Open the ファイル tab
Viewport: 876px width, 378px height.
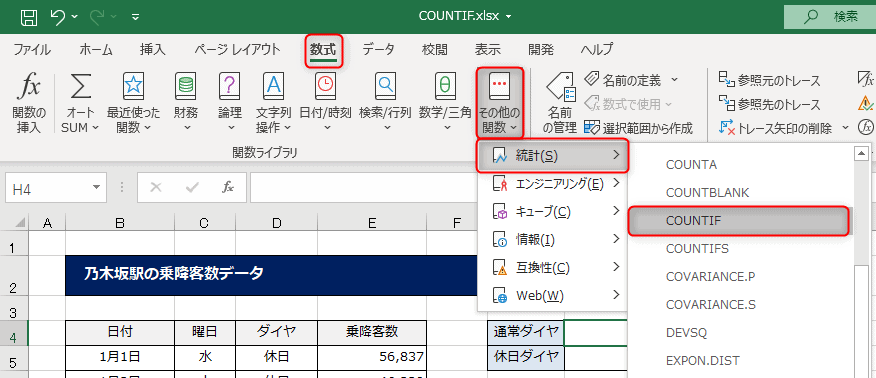[x=32, y=49]
